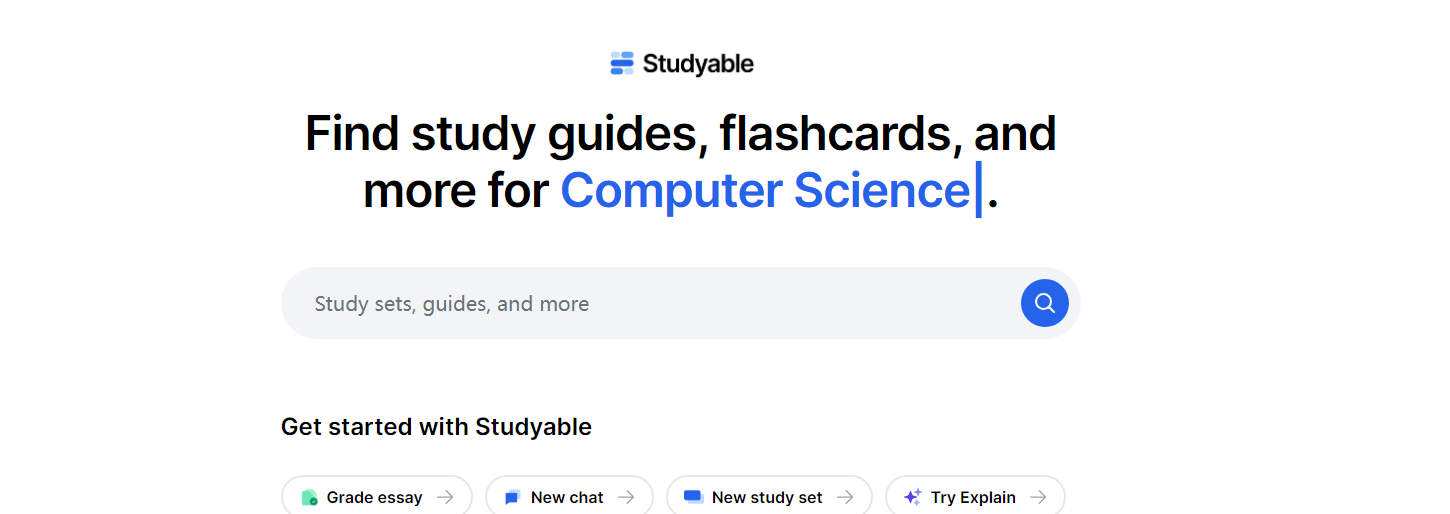Image resolution: width=1450 pixels, height=514 pixels.
Task: Click the Grade essay label text
Action: pyautogui.click(x=374, y=497)
